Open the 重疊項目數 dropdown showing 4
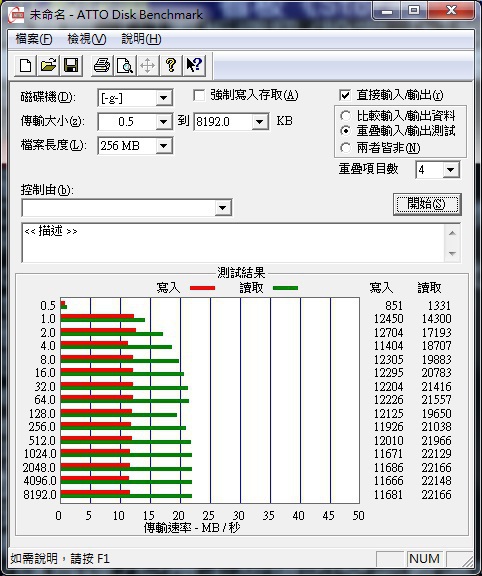482x576 pixels. (x=451, y=170)
